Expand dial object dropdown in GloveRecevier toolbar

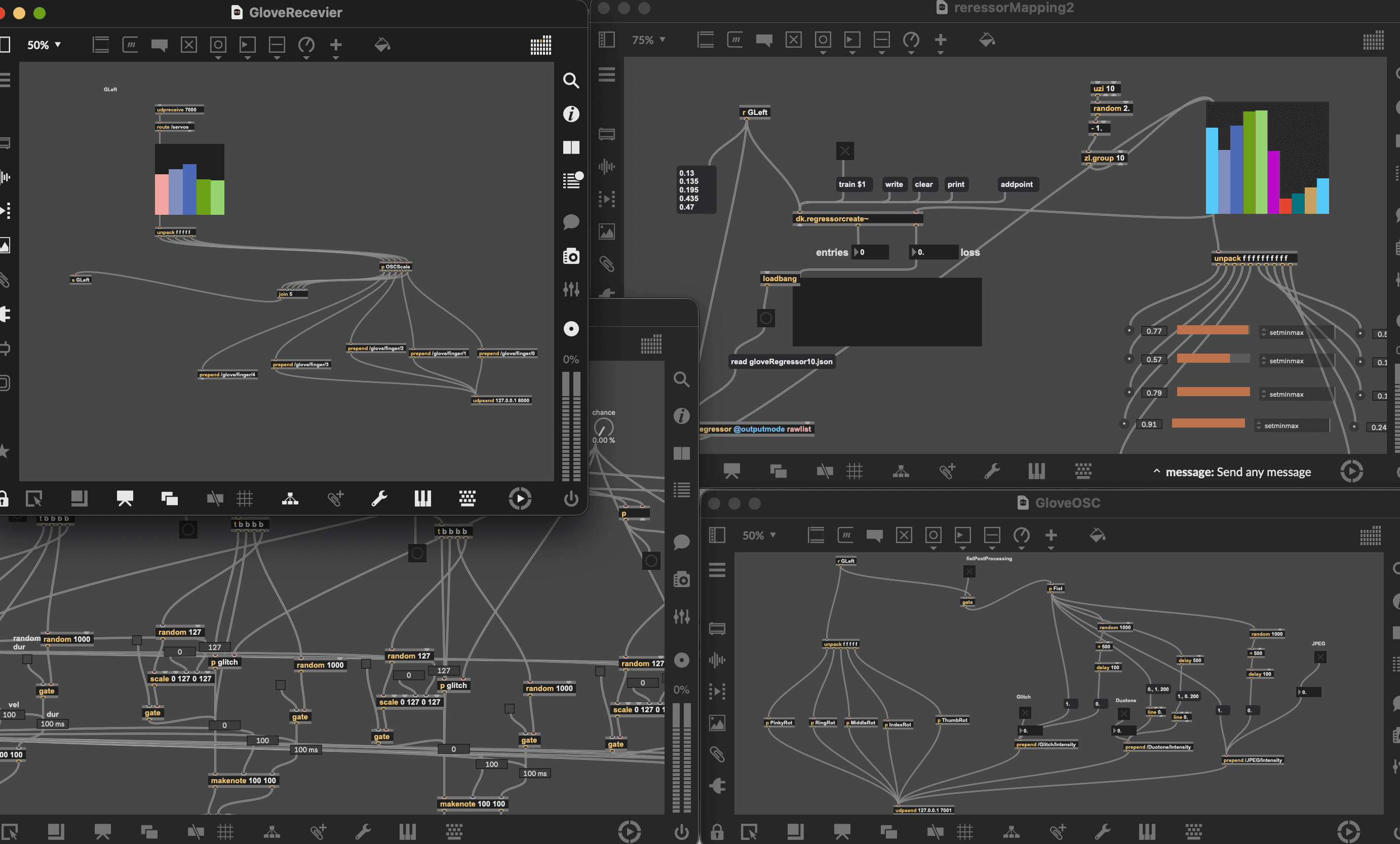tap(306, 58)
